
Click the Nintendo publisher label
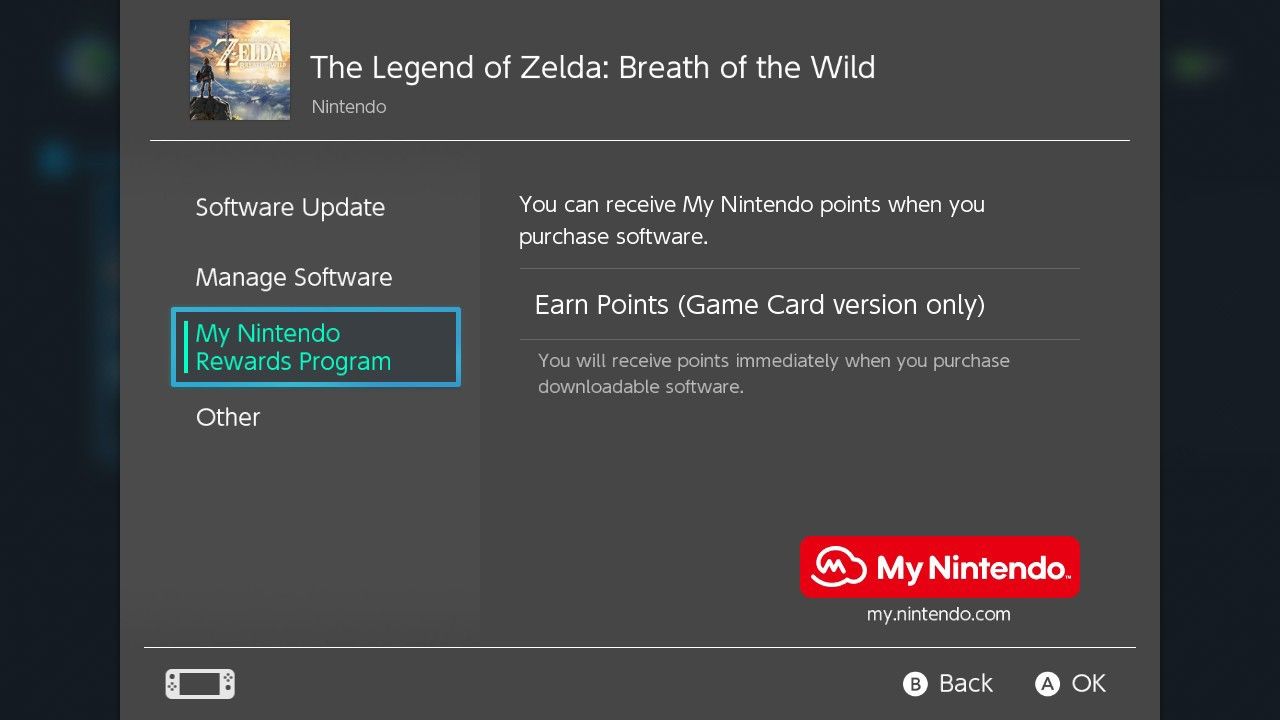(x=348, y=106)
